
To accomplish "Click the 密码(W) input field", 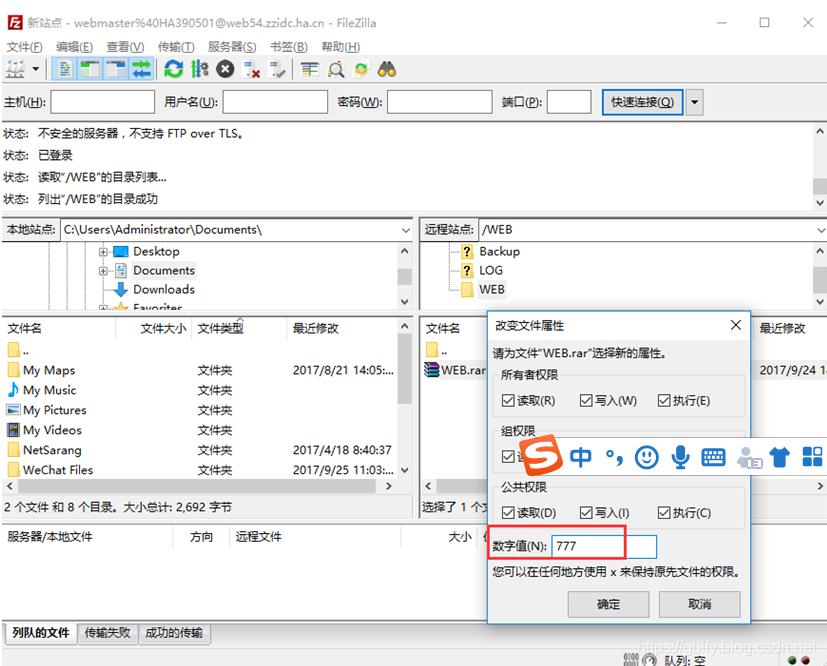I will click(439, 102).
